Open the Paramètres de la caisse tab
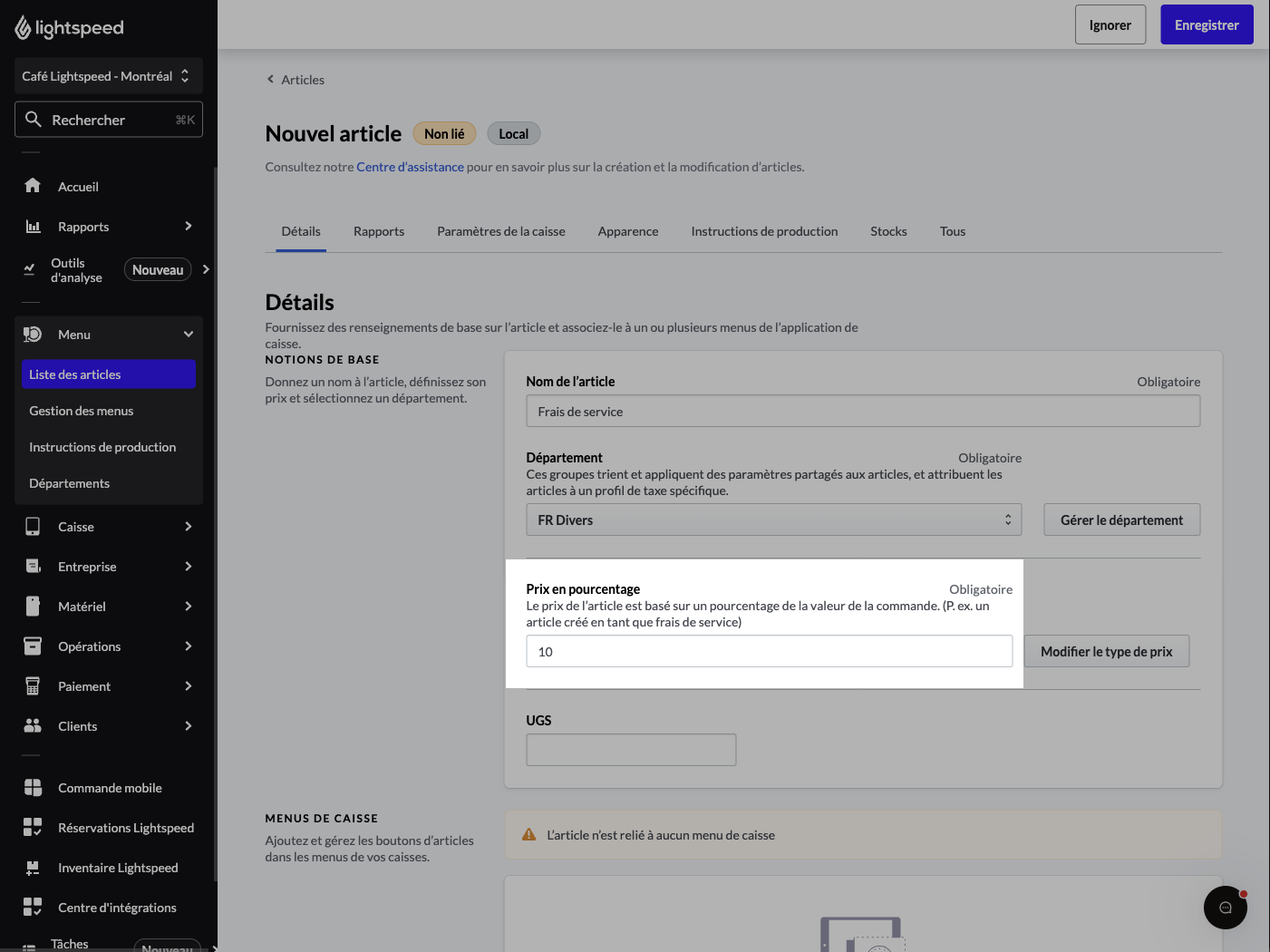The height and width of the screenshot is (952, 1270). point(501,232)
